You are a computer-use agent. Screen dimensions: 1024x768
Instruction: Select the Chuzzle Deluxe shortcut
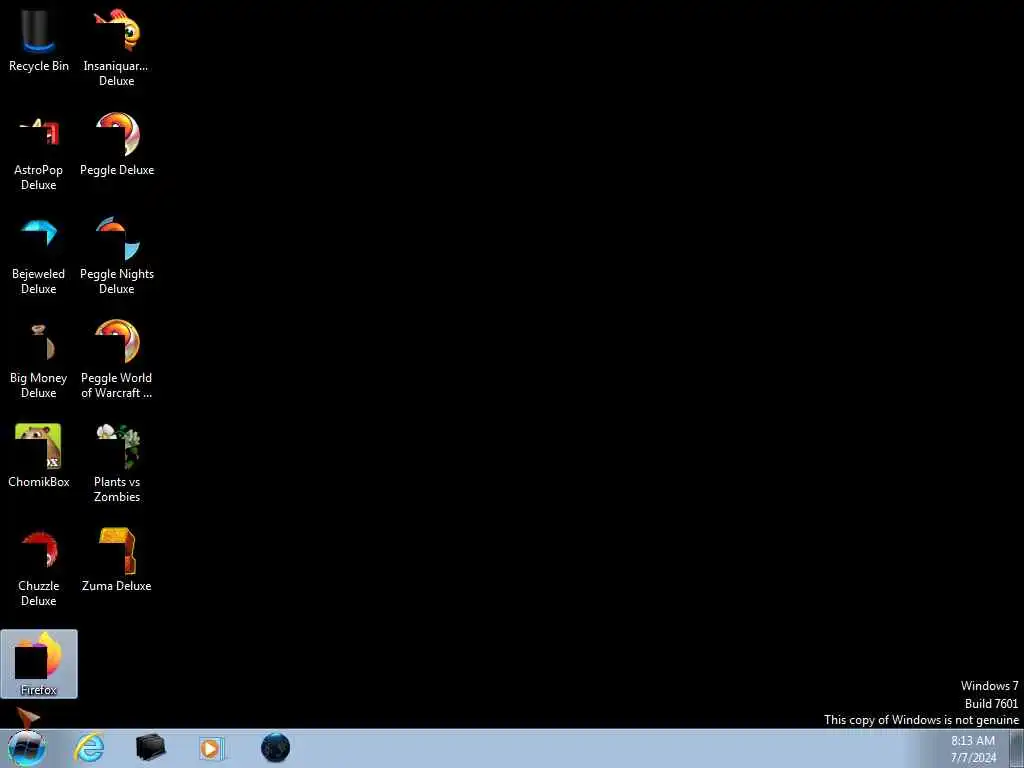pos(39,568)
